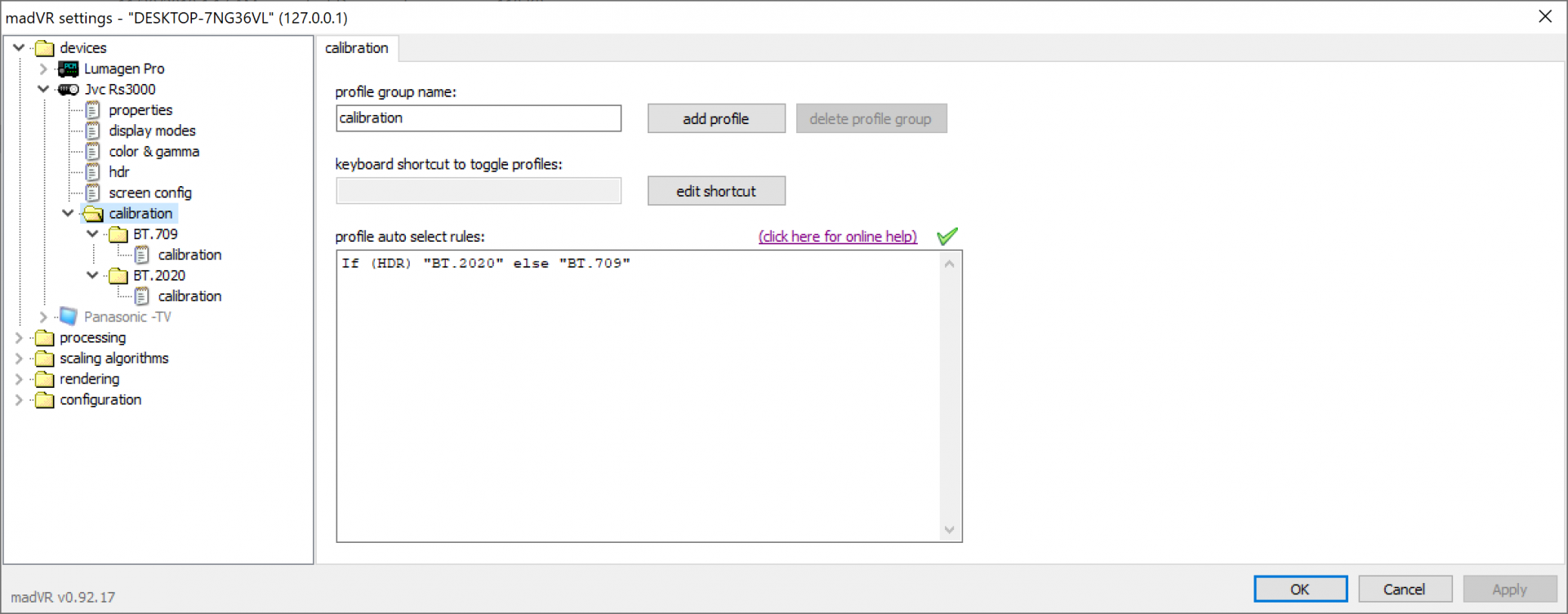Click the profile group name field
Viewport: 1568px width, 614px height.
coord(479,118)
